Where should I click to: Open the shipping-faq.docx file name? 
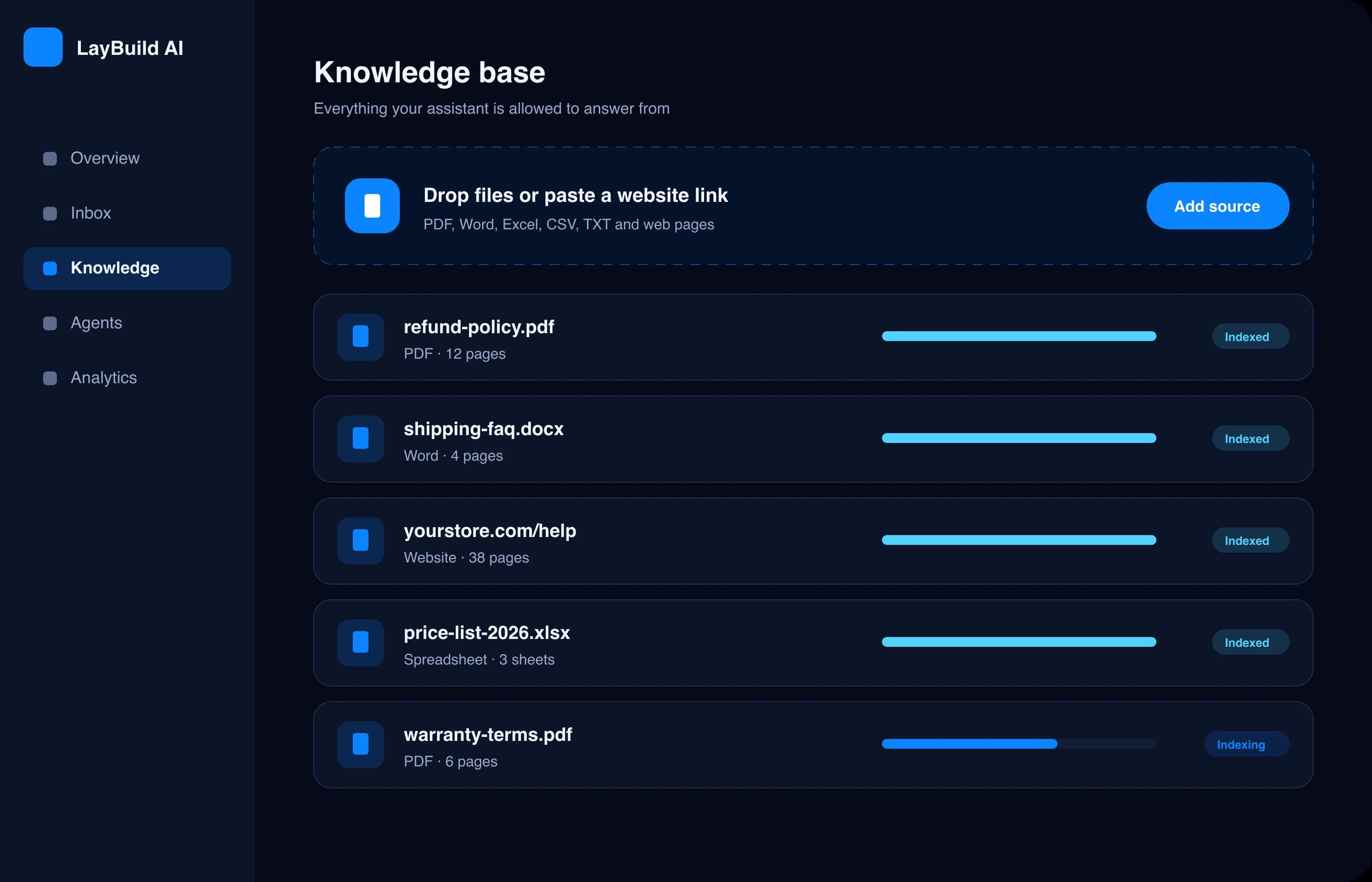point(483,429)
